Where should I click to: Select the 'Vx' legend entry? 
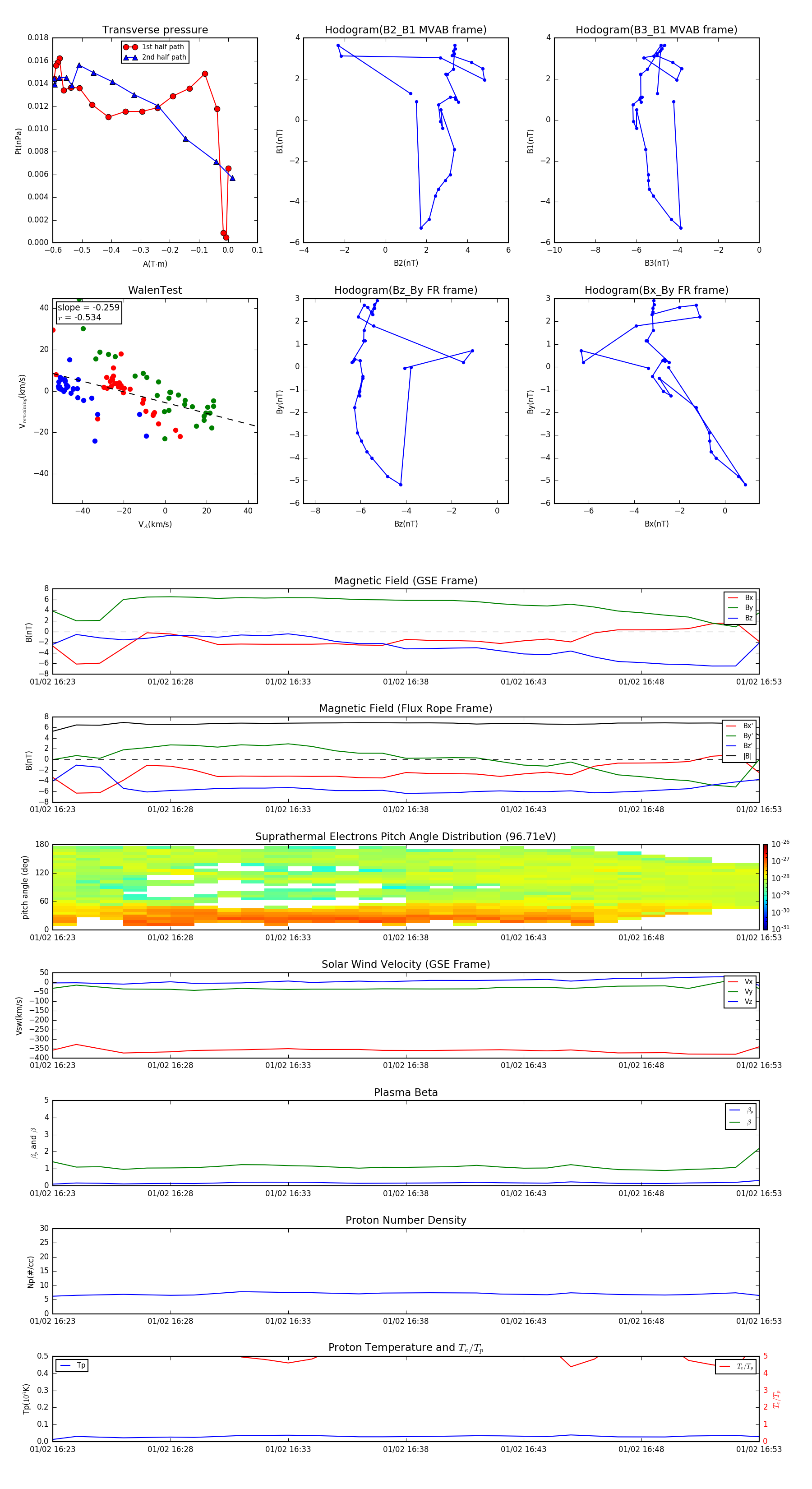coord(740,981)
